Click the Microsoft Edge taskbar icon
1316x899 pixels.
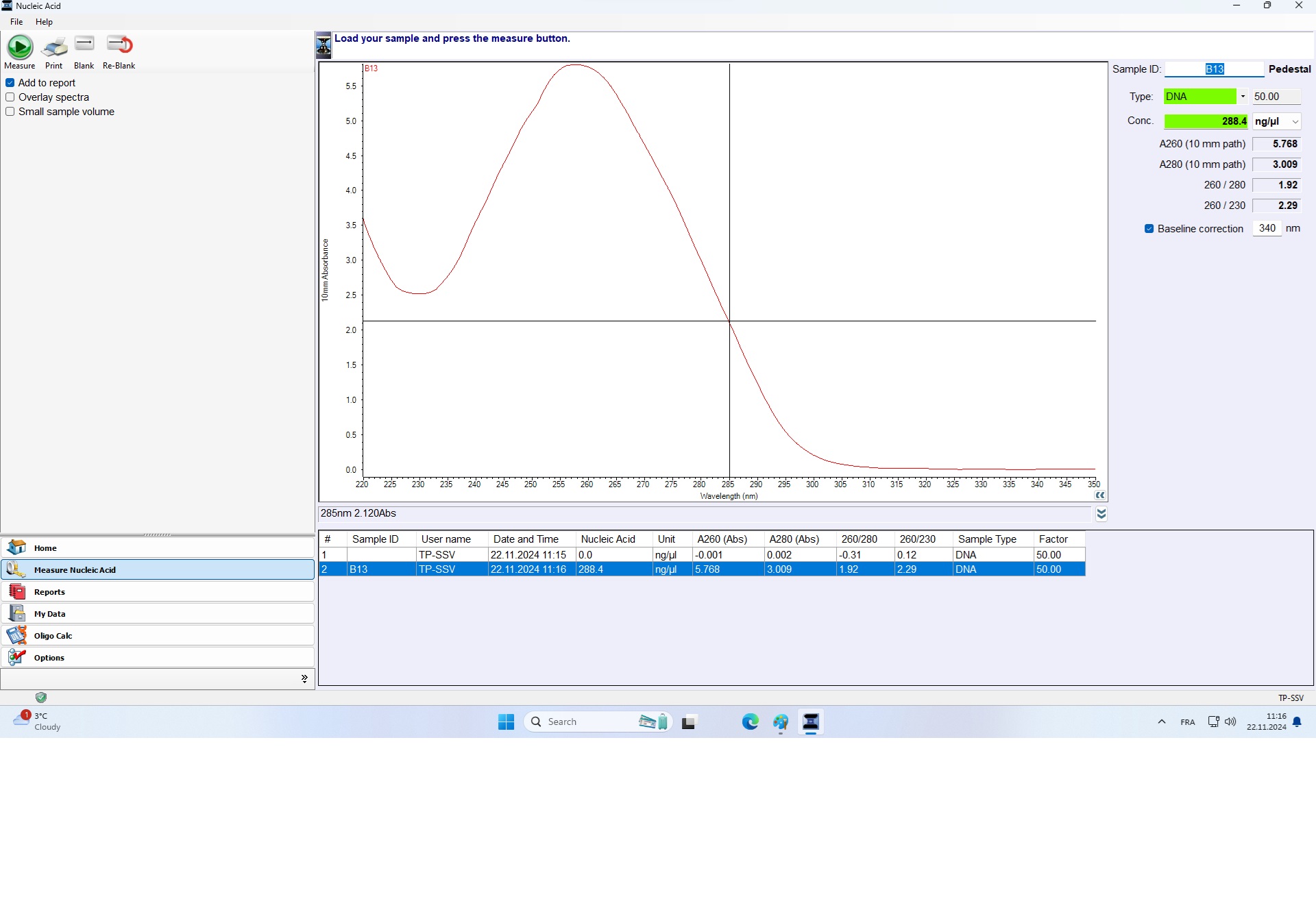750,722
